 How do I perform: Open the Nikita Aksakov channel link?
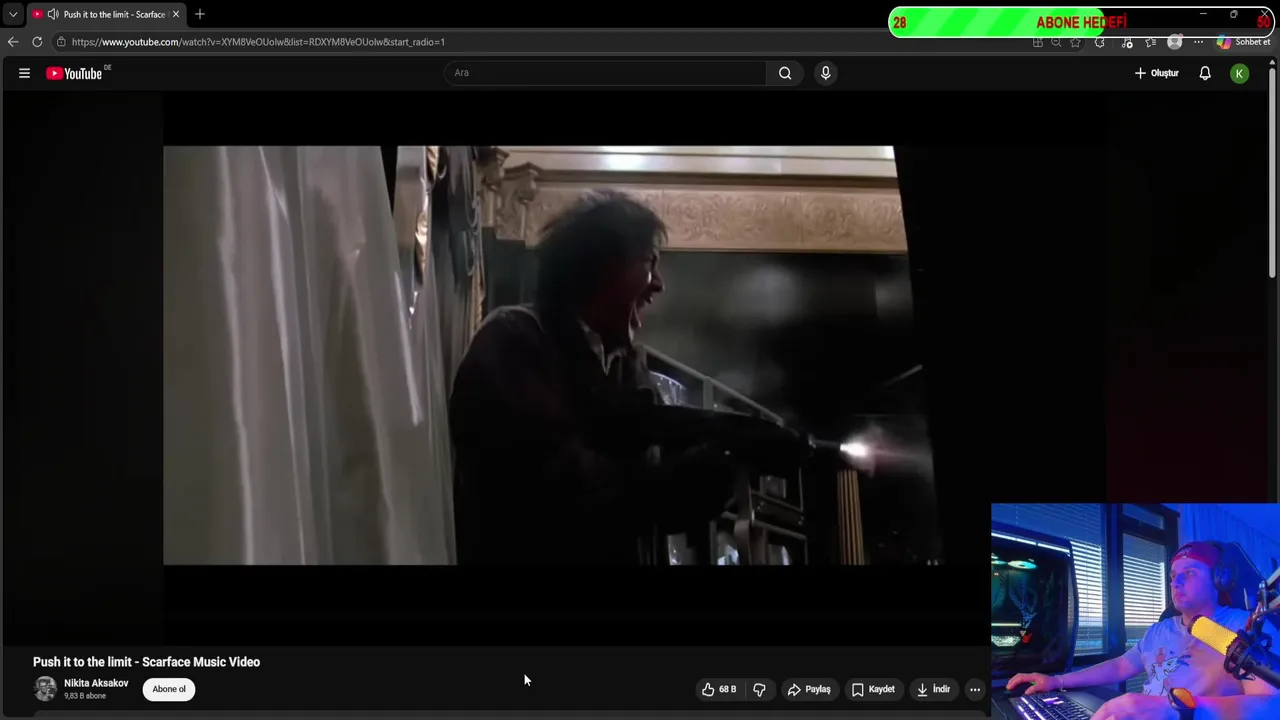(x=96, y=683)
